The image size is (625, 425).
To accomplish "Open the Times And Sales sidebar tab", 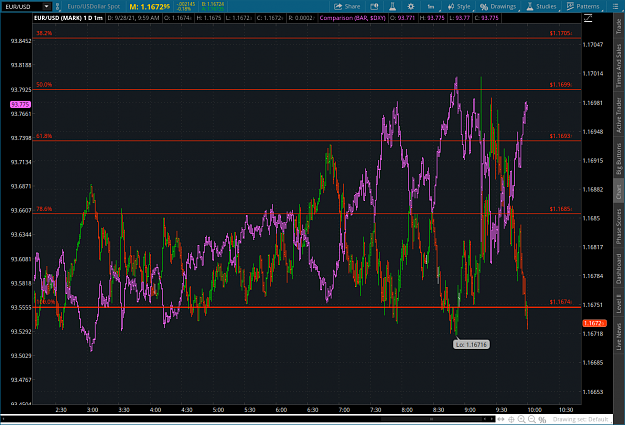I will [x=619, y=66].
